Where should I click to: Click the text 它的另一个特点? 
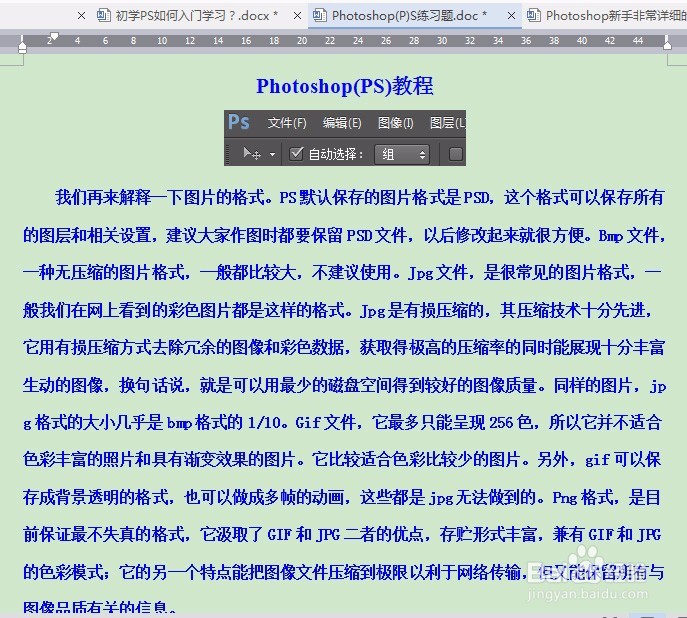tap(175, 572)
